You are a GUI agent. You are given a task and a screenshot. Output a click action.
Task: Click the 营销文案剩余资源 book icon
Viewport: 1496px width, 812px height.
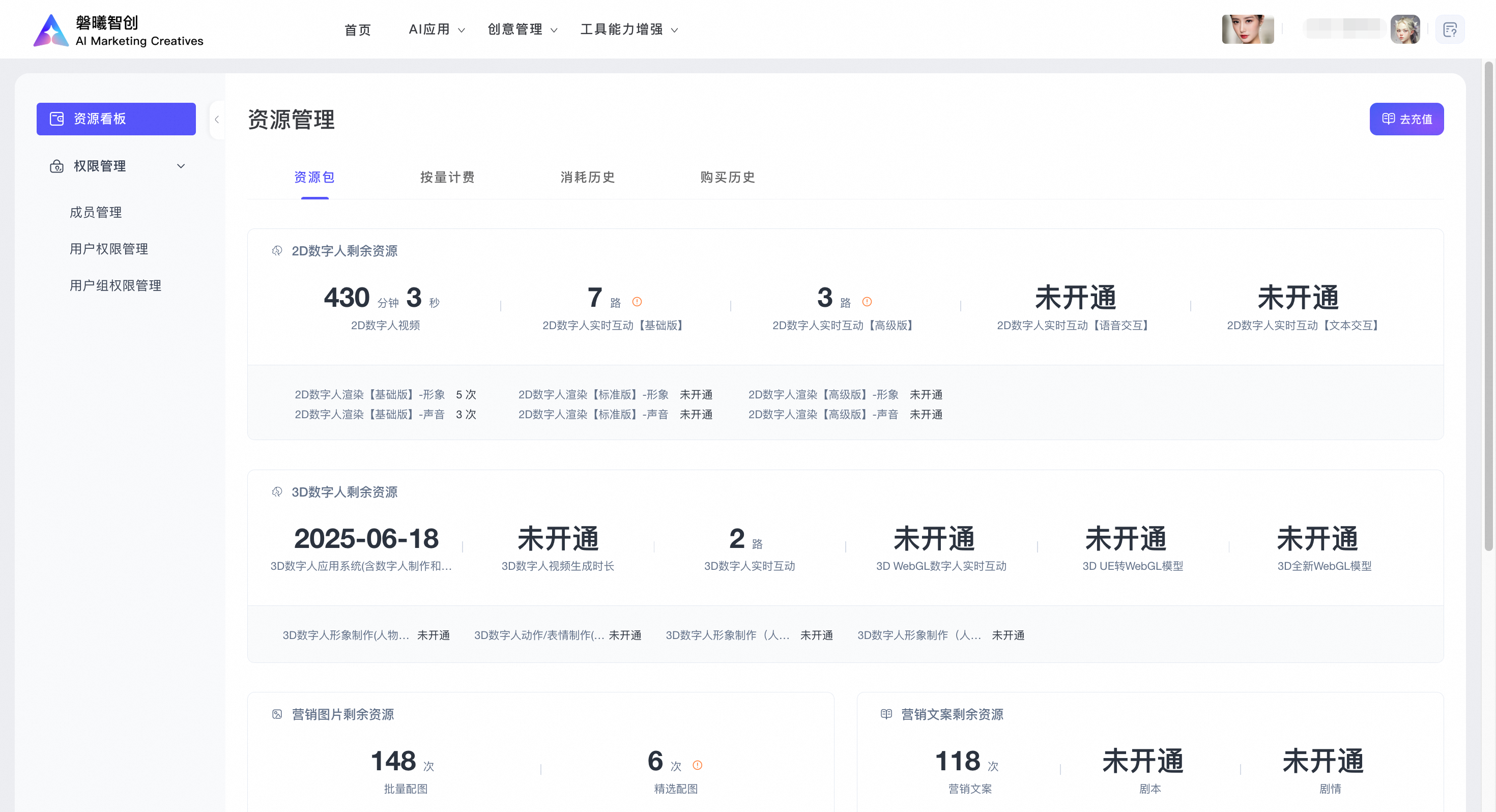[886, 714]
